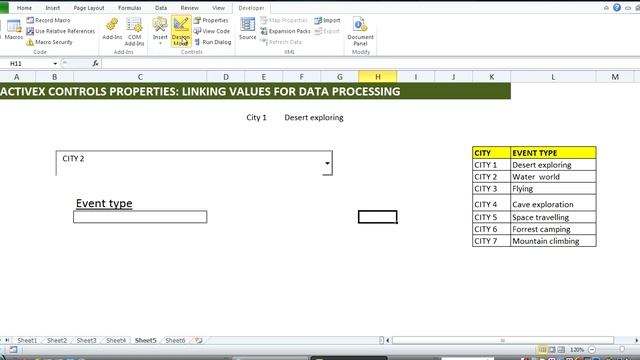The width and height of the screenshot is (640, 360).
Task: Click 'Space travelling' cell
Action: point(553,217)
